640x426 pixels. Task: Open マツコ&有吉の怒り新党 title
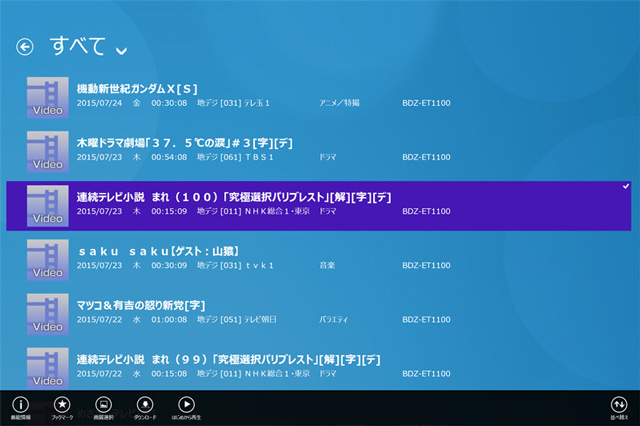pyautogui.click(x=141, y=305)
